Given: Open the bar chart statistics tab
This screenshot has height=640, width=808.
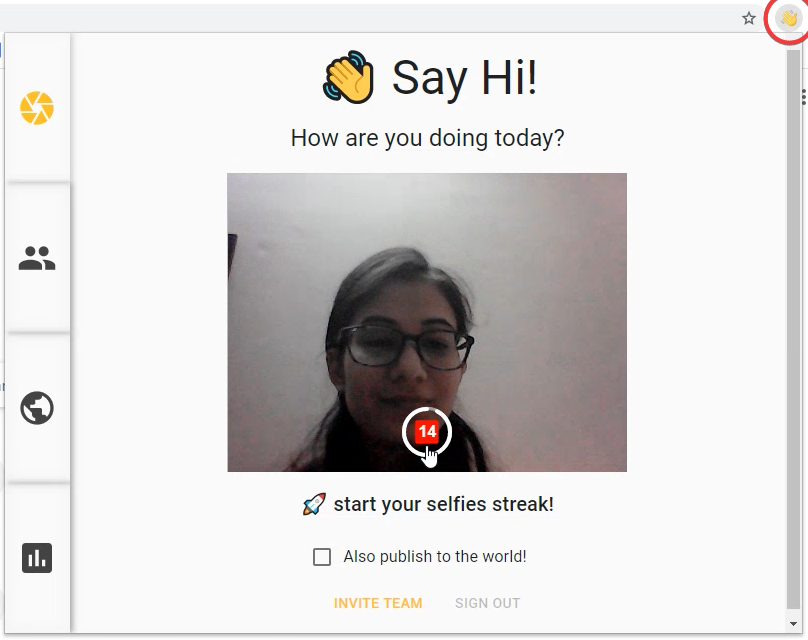Looking at the screenshot, I should (x=37, y=558).
